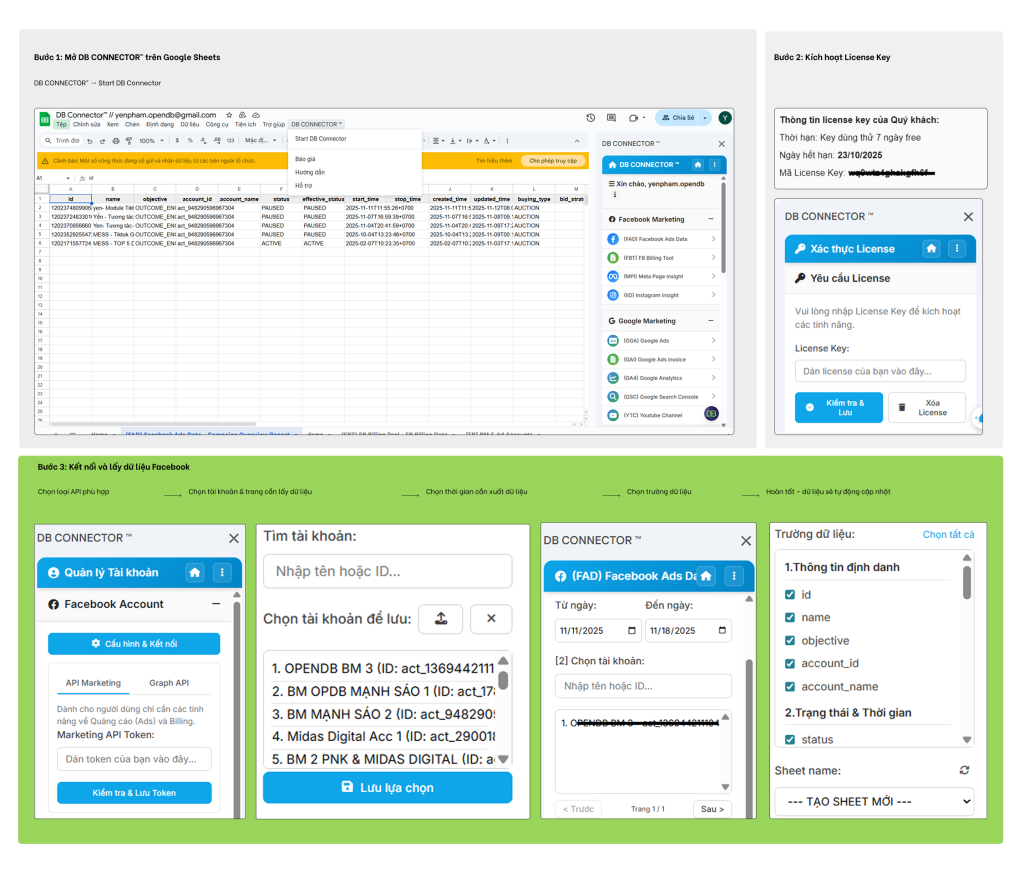Open the TẠO SHEET MỚI dropdown
Screen dimensions: 1024x873
(x=874, y=801)
